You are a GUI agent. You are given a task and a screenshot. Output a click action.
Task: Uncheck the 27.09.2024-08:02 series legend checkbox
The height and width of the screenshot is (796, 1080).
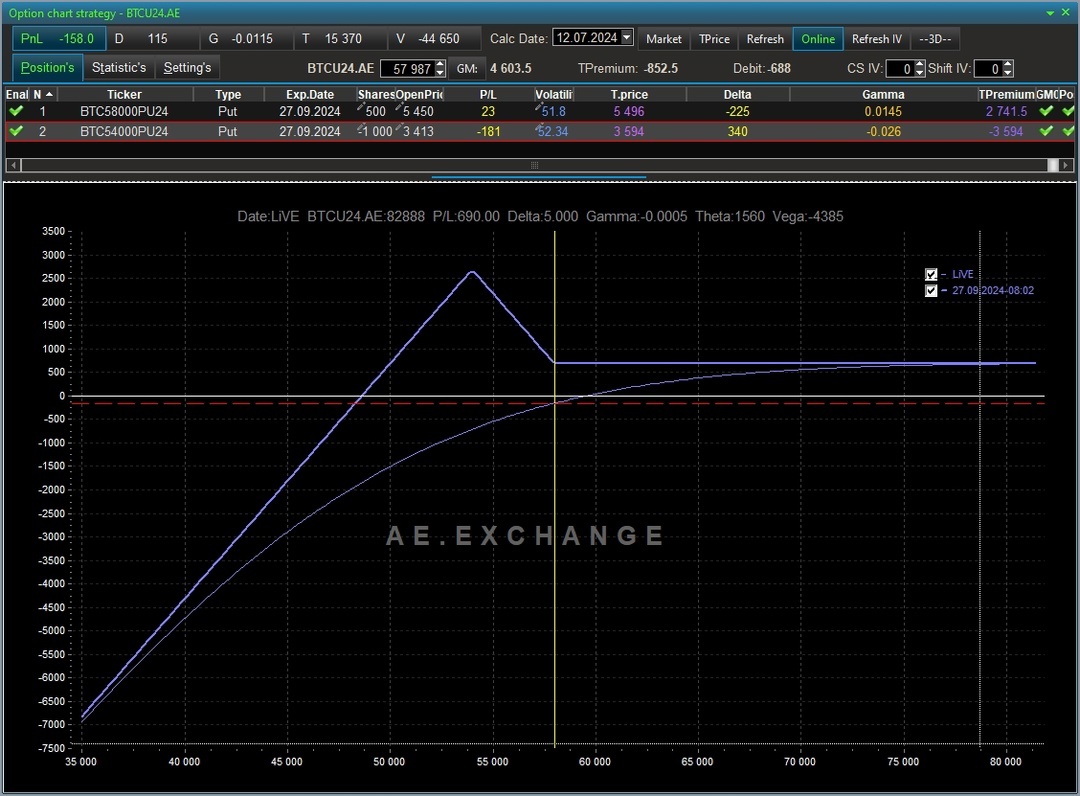pos(931,291)
